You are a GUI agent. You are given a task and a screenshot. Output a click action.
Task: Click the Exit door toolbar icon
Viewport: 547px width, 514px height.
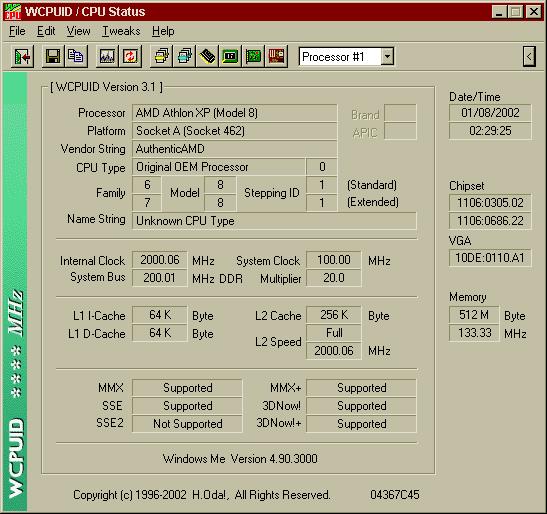tap(23, 56)
